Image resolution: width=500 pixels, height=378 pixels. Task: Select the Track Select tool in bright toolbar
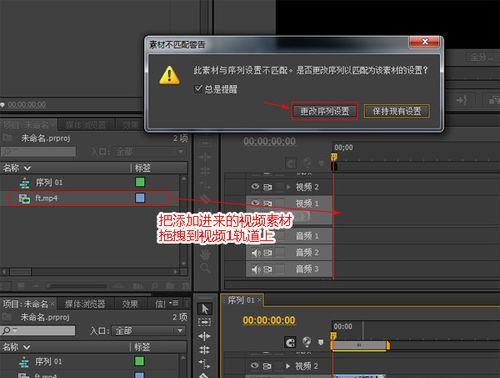204,322
